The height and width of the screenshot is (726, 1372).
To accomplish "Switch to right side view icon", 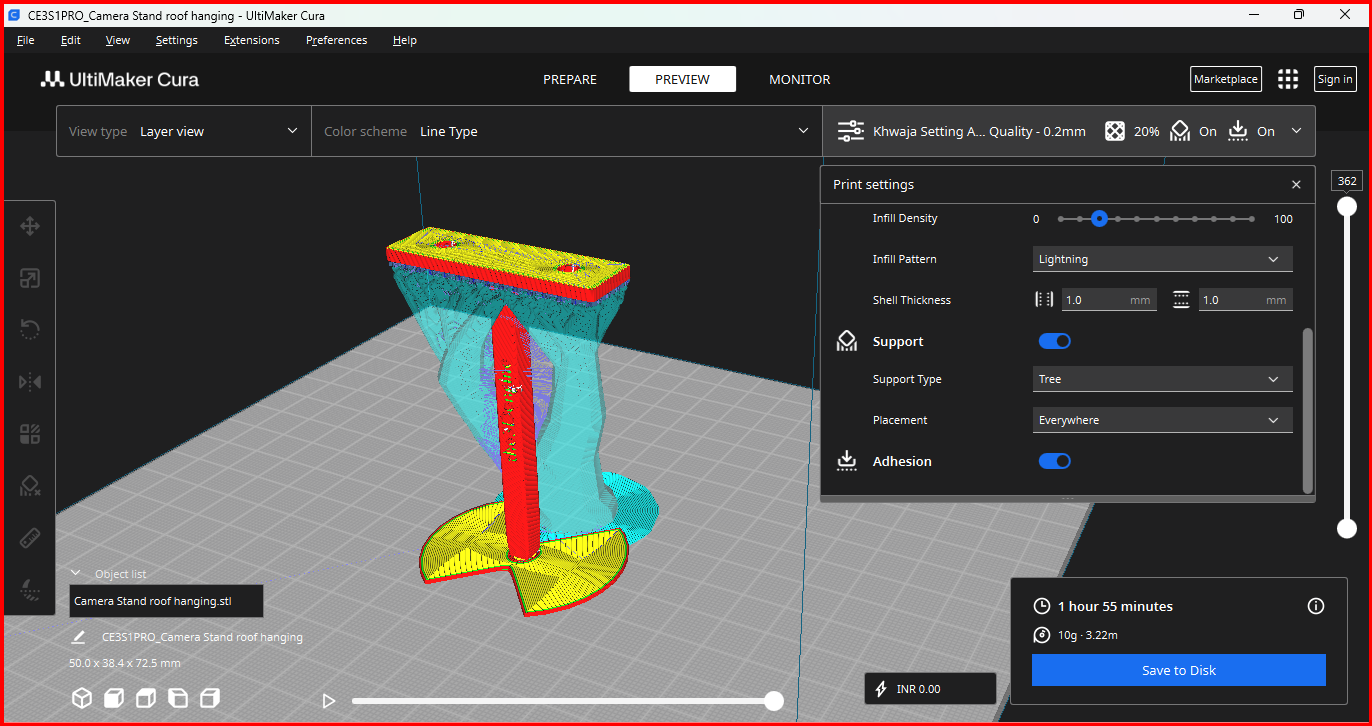I will (x=210, y=698).
